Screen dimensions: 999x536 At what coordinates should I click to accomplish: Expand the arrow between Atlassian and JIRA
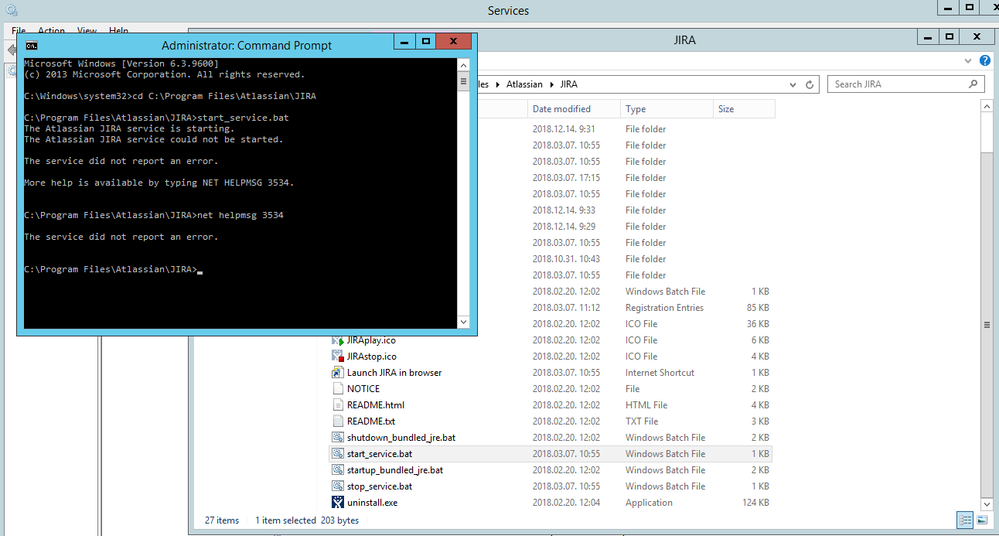pyautogui.click(x=551, y=84)
